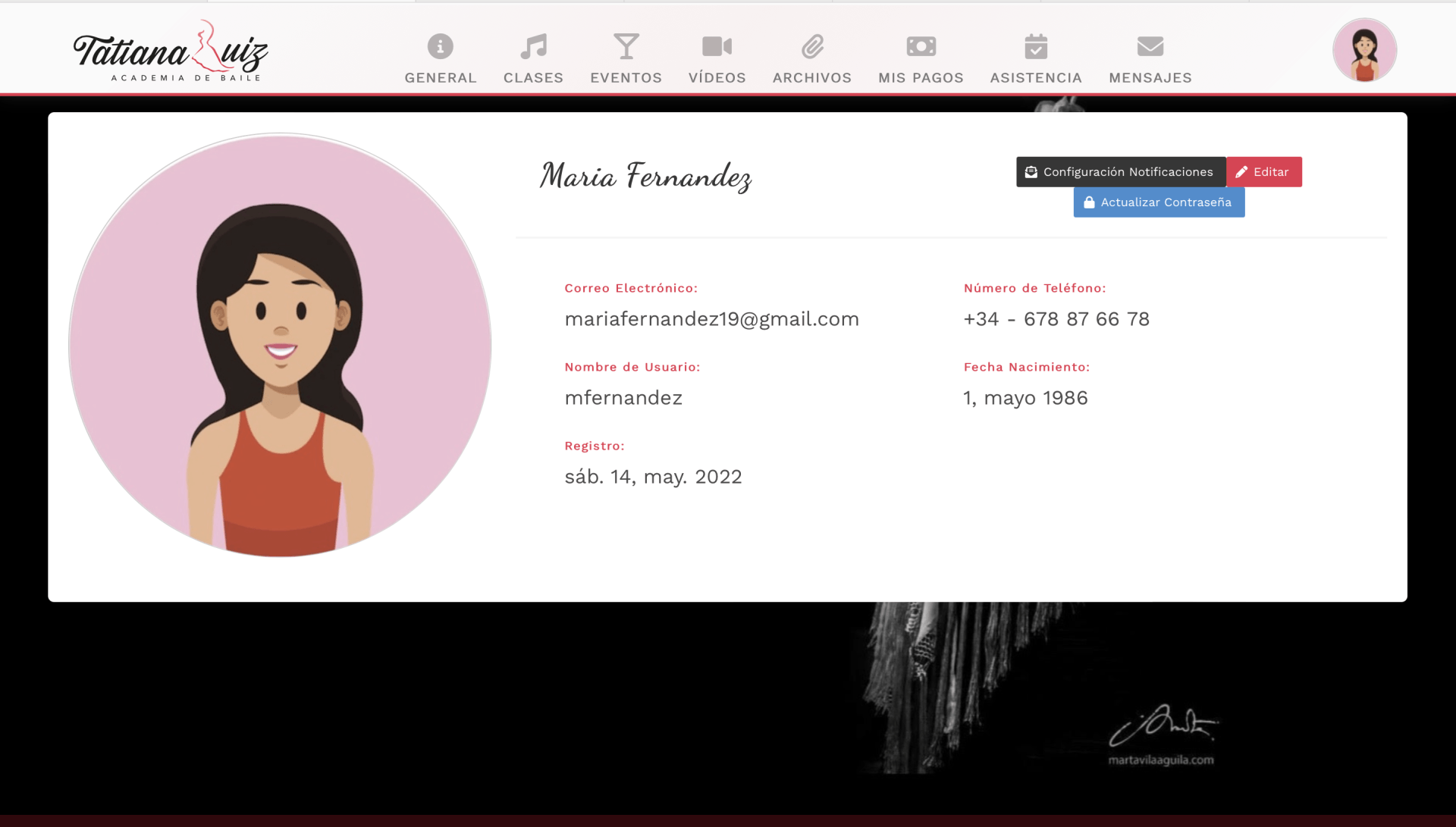
Task: Select the Asistencia calendar check icon
Action: (x=1035, y=46)
